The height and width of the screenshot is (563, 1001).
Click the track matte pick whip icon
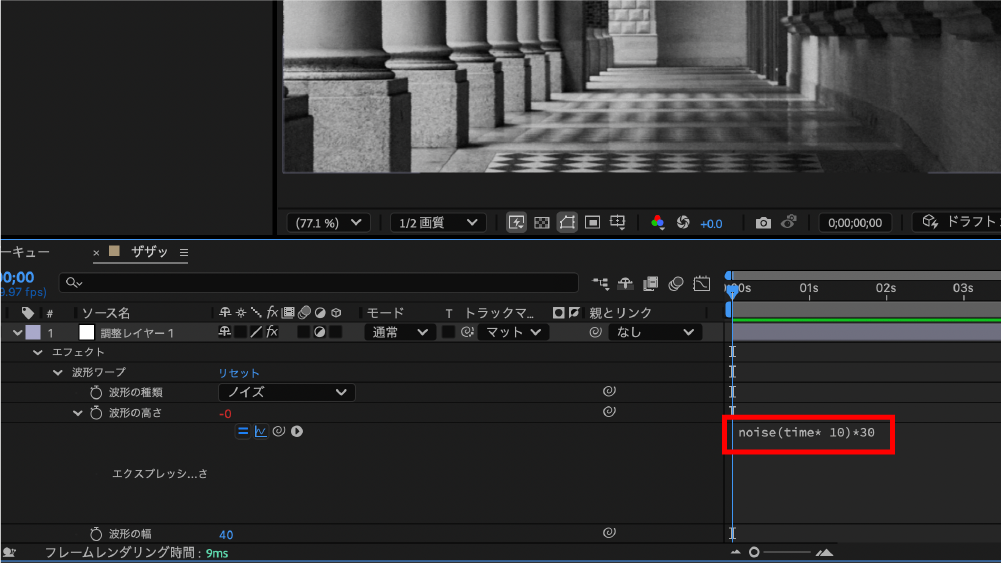click(x=467, y=332)
